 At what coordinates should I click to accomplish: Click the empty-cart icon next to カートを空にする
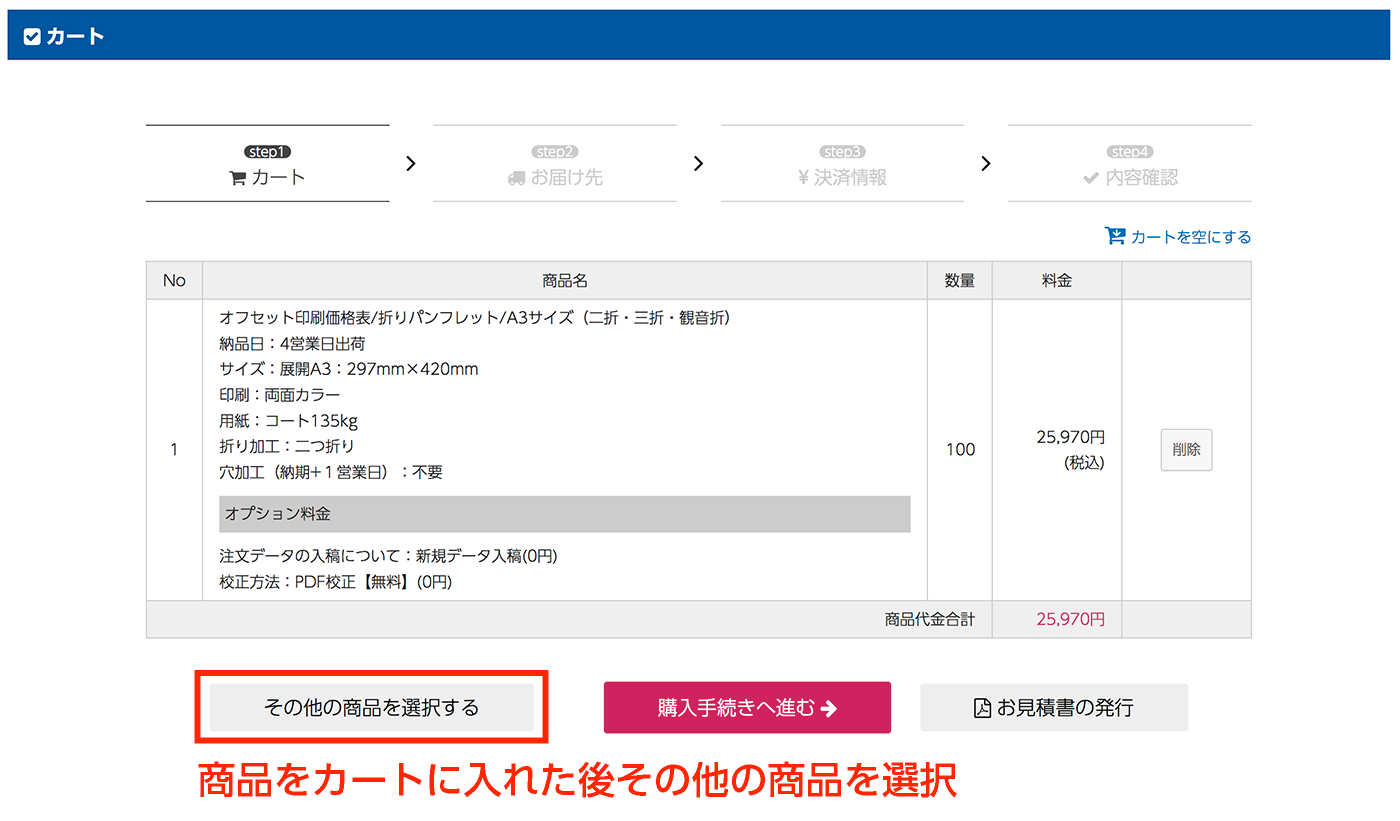click(x=1114, y=236)
